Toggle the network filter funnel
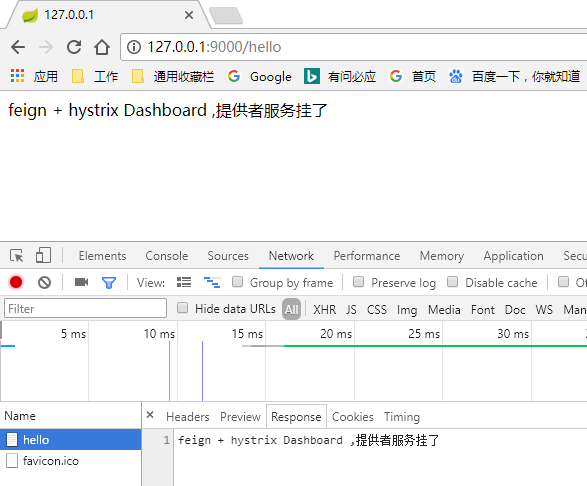The width and height of the screenshot is (587, 486). (109, 283)
